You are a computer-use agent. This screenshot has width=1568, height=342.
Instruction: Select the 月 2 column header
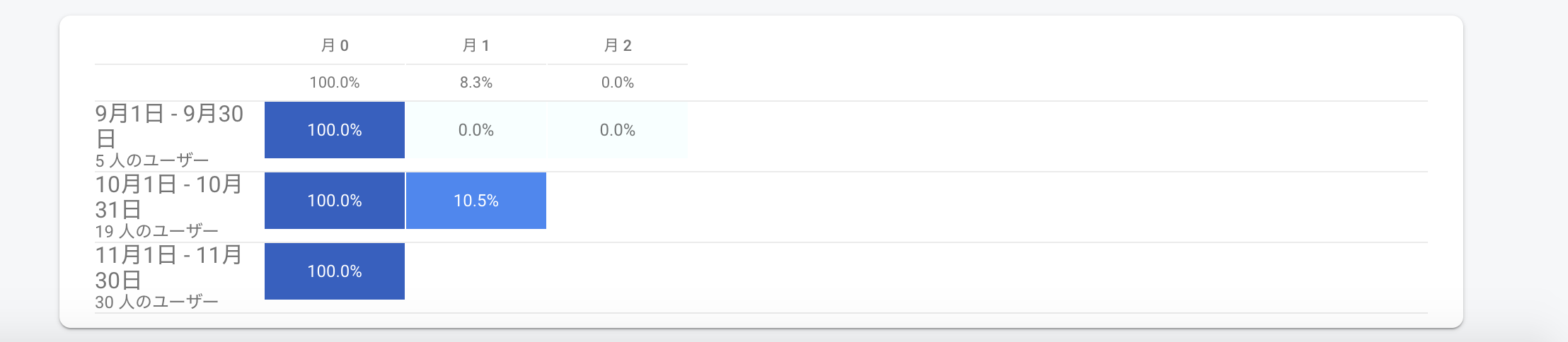(618, 46)
